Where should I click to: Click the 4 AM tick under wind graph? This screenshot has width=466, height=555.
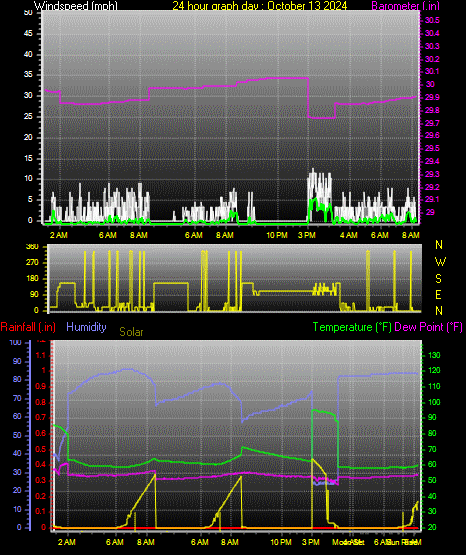pos(349,235)
